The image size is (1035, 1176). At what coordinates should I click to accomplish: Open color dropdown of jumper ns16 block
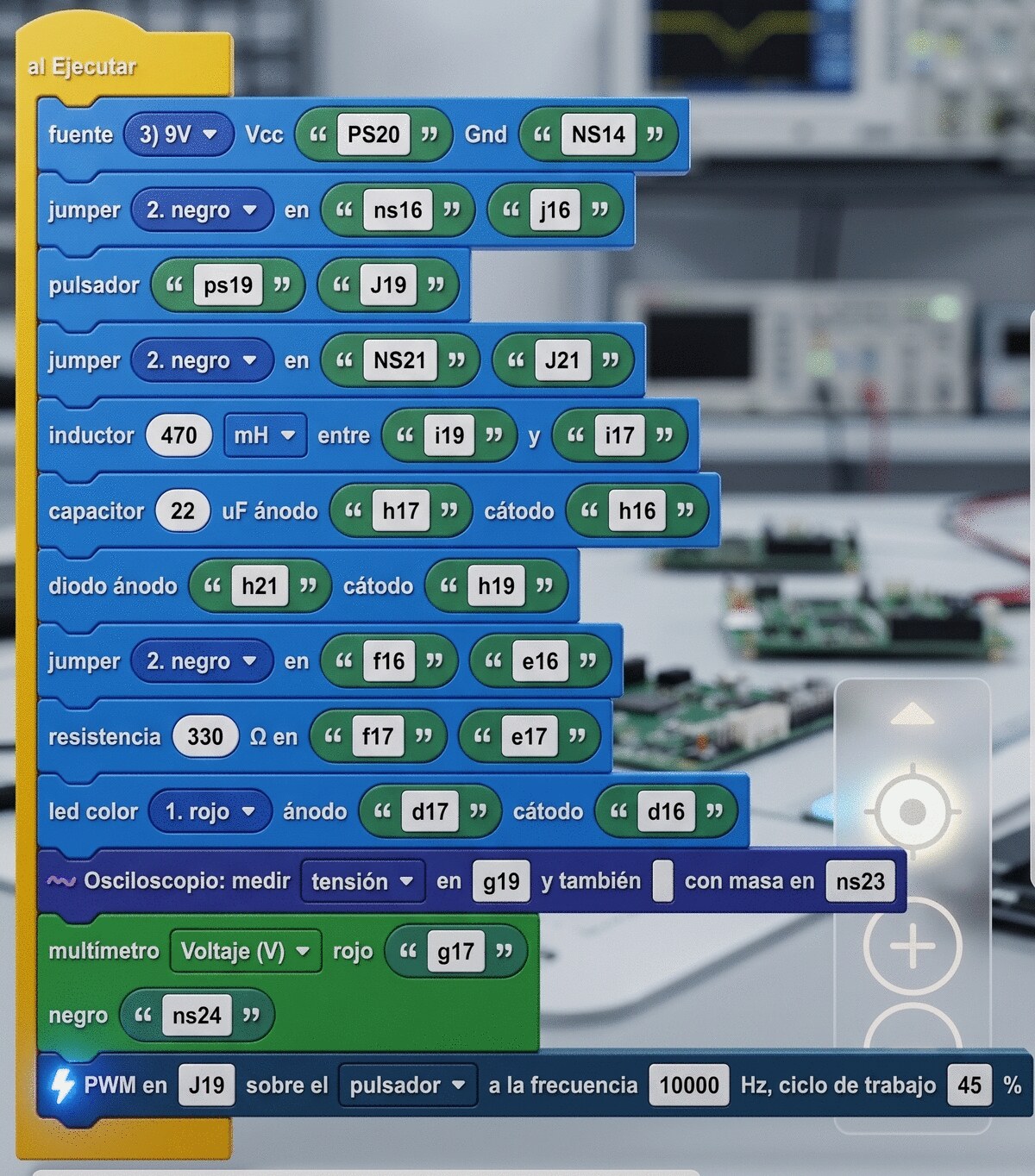tap(202, 210)
